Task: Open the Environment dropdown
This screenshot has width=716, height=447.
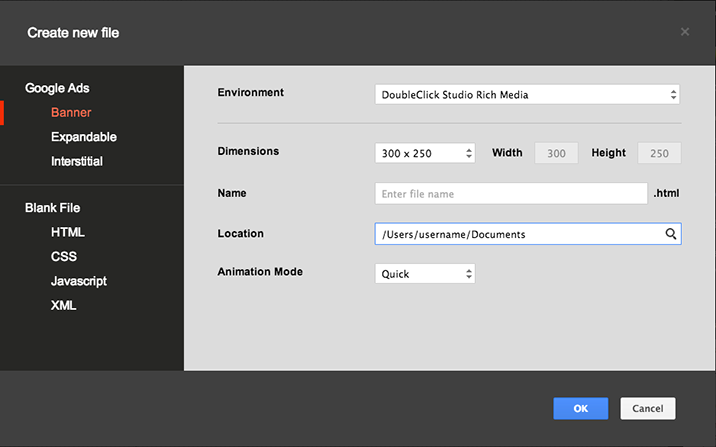Action: (x=527, y=95)
